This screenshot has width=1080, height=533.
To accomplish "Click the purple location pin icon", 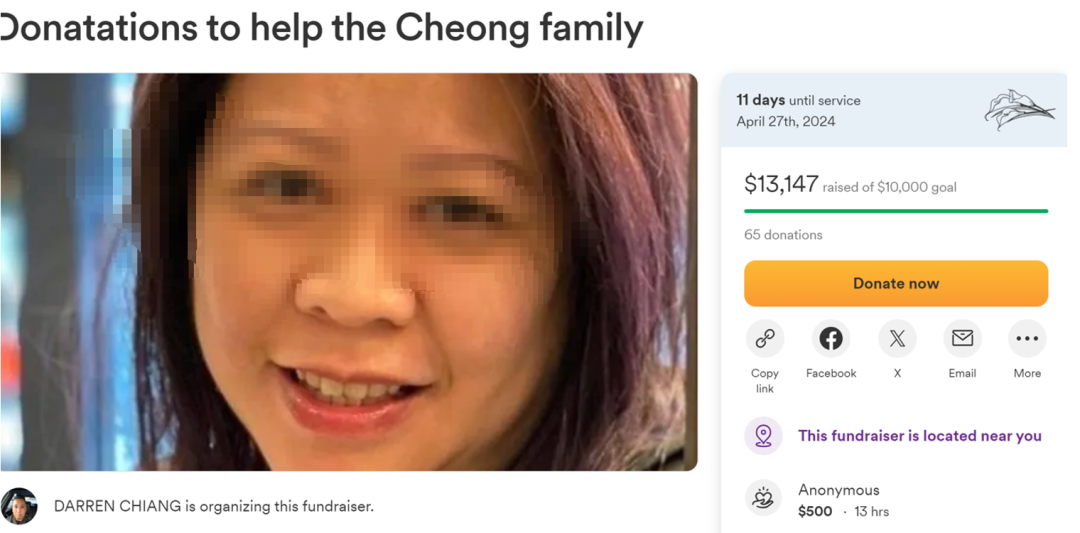I will tap(764, 436).
